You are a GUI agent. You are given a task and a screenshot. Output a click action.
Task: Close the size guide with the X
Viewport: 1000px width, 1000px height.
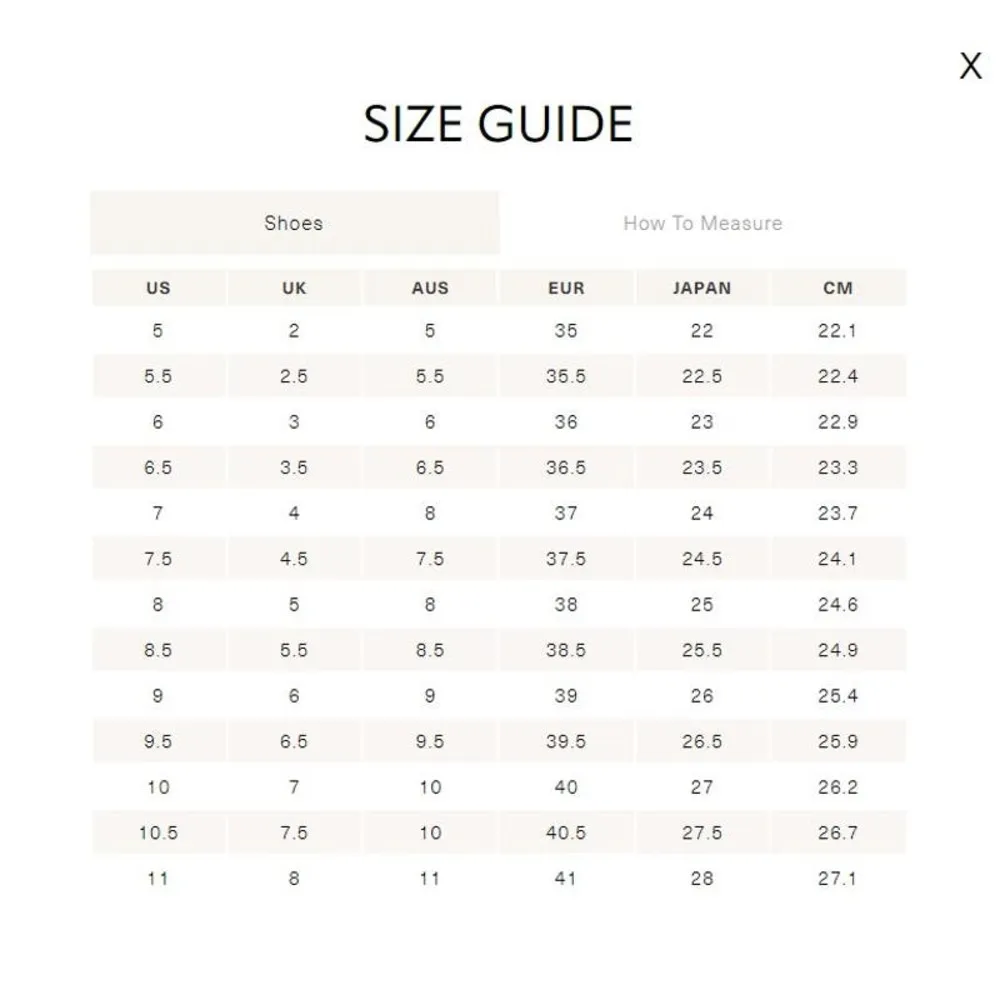[970, 67]
